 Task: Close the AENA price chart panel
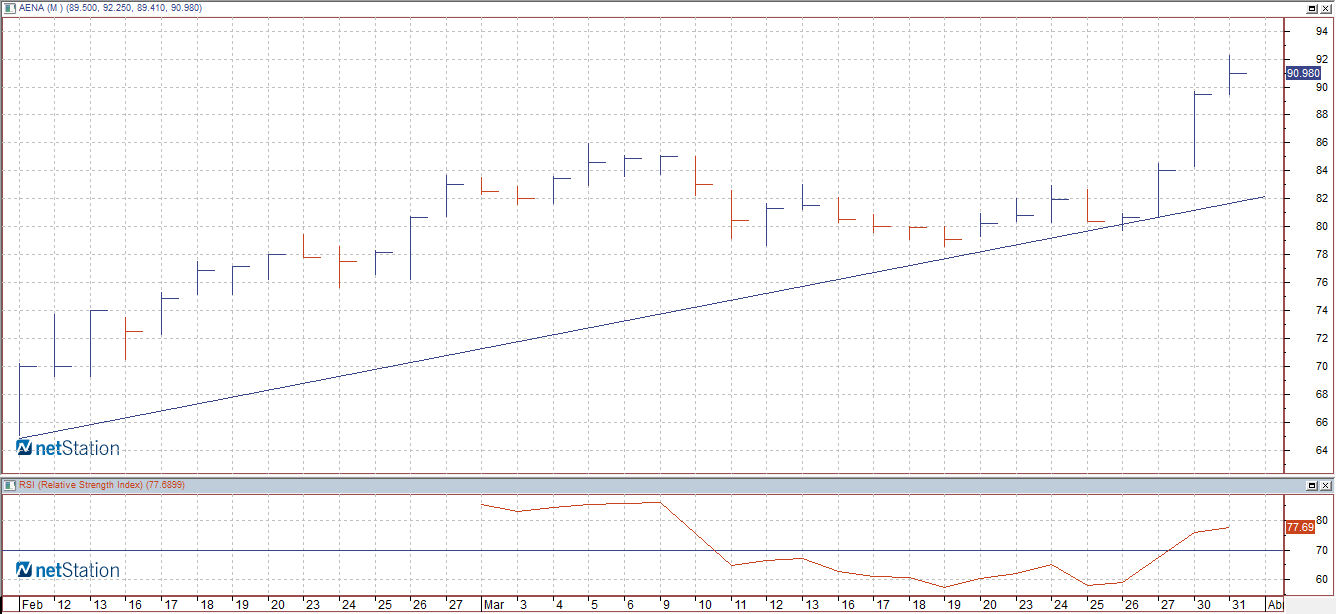[x=1325, y=8]
